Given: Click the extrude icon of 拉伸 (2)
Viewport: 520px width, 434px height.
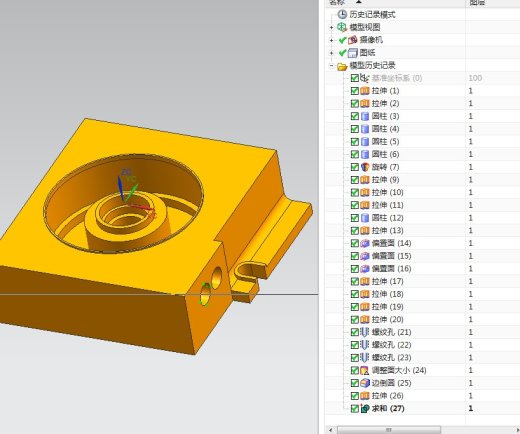Looking at the screenshot, I should point(365,104).
